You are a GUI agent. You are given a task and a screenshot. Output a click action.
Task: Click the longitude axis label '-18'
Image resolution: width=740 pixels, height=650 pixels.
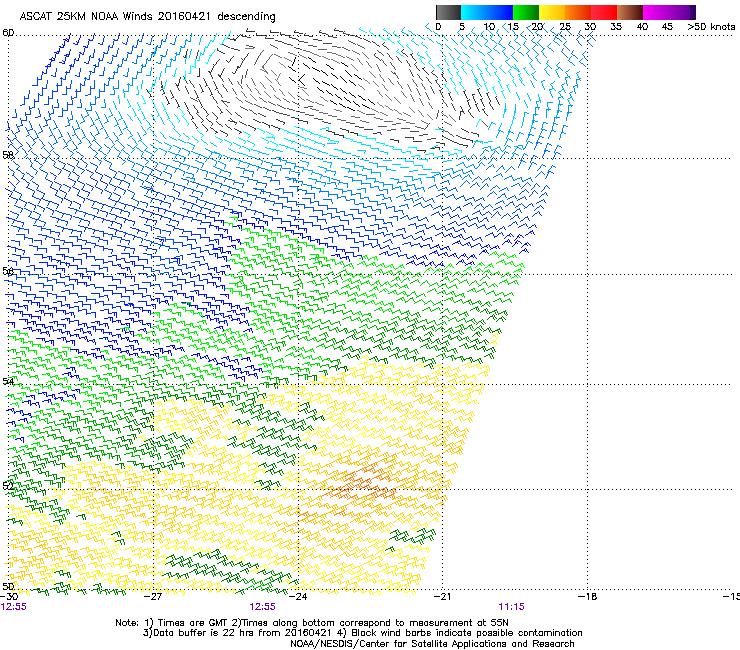588,596
